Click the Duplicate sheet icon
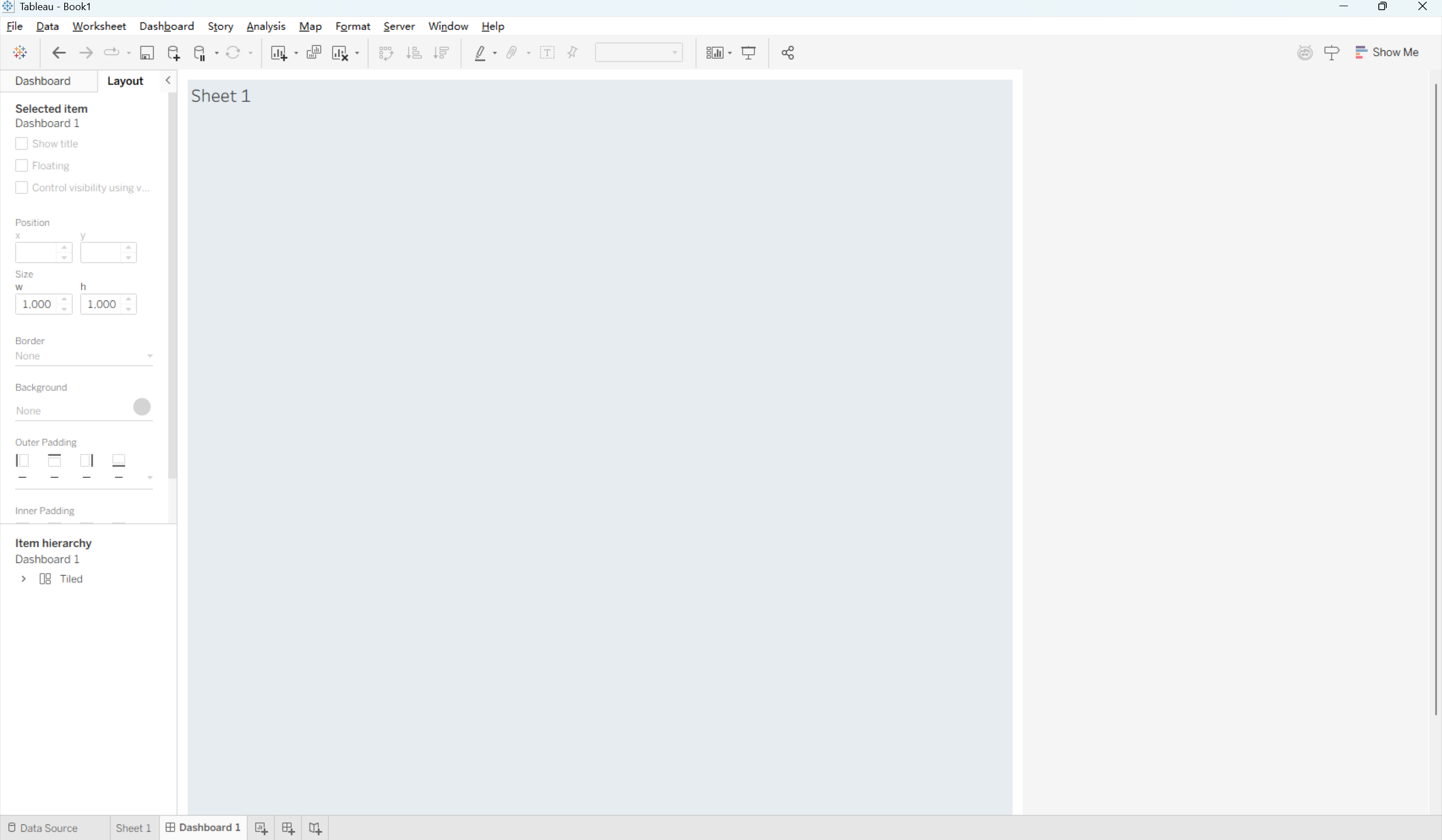This screenshot has height=840, width=1442. (313, 52)
